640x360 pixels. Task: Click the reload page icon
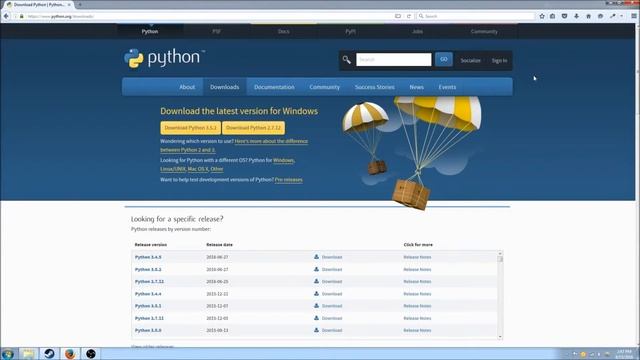[409, 16]
